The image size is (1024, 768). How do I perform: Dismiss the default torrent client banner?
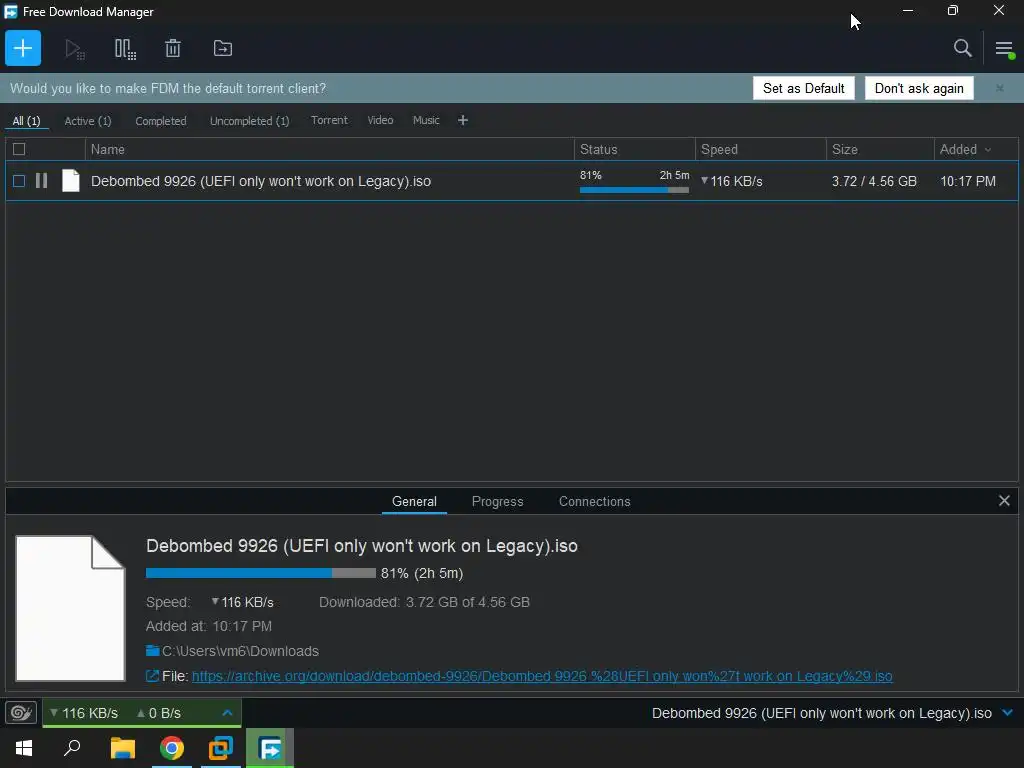(x=999, y=88)
